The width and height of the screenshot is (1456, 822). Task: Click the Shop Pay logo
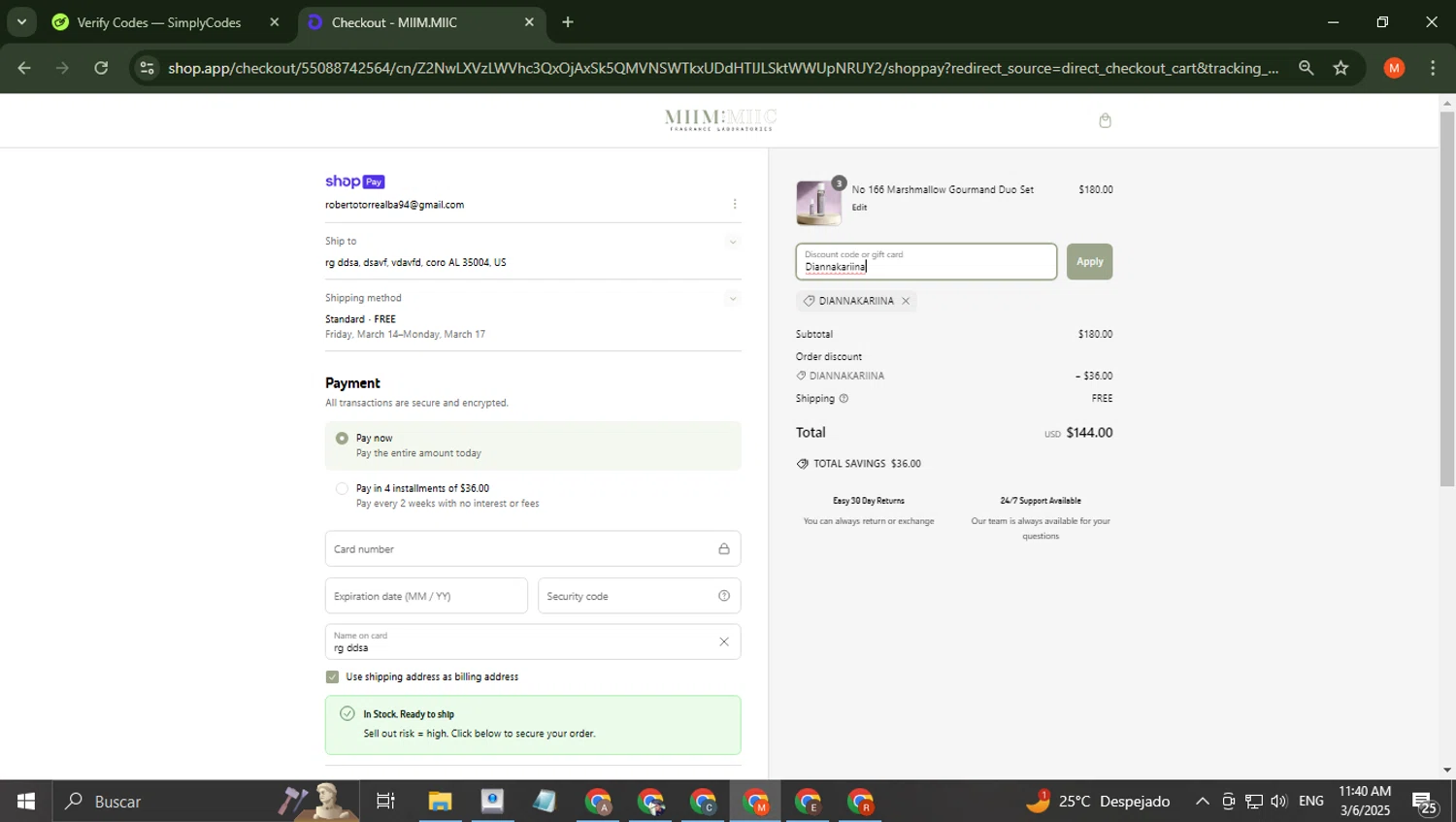pos(355,181)
